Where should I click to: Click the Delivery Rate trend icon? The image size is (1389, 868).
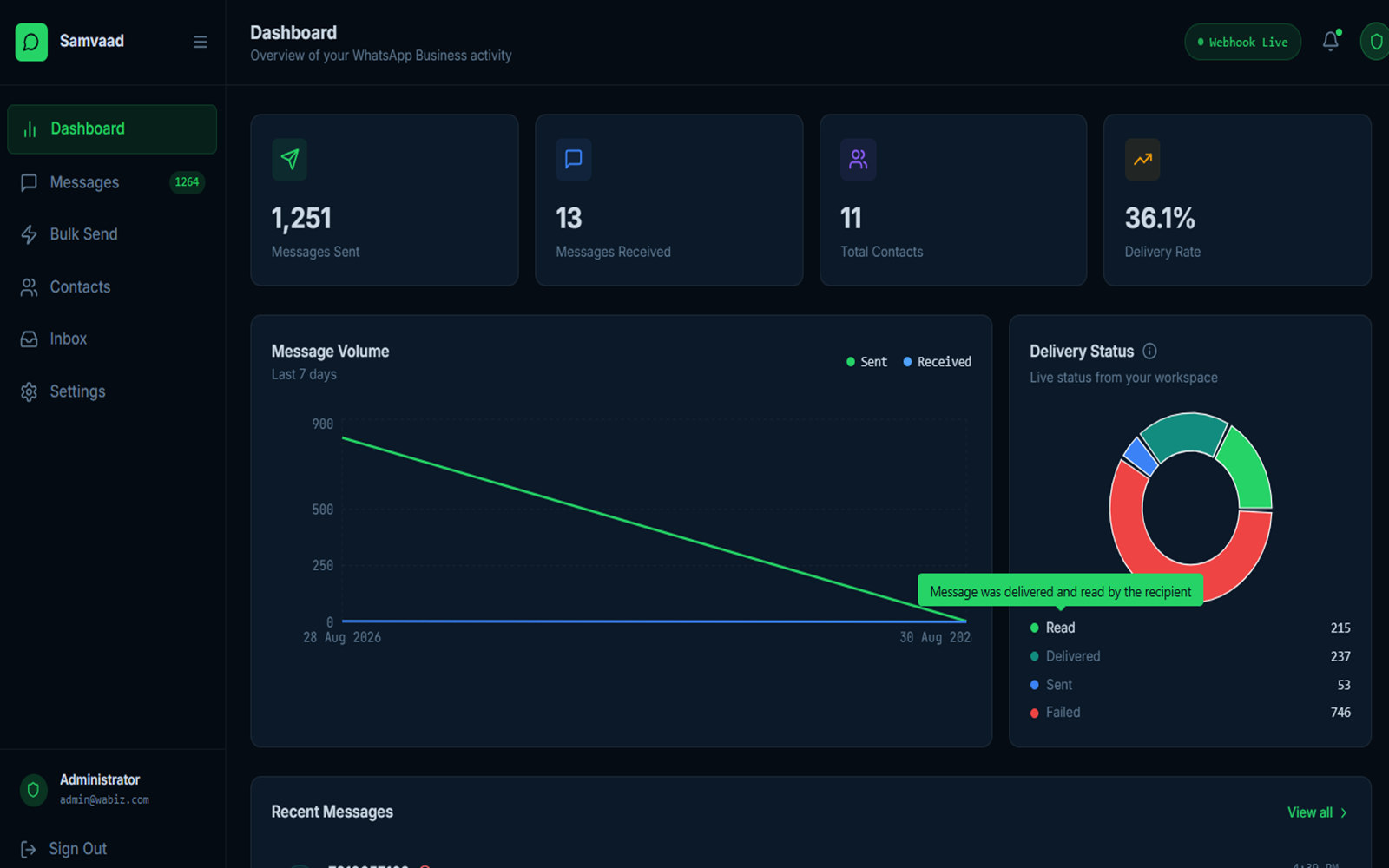point(1142,159)
